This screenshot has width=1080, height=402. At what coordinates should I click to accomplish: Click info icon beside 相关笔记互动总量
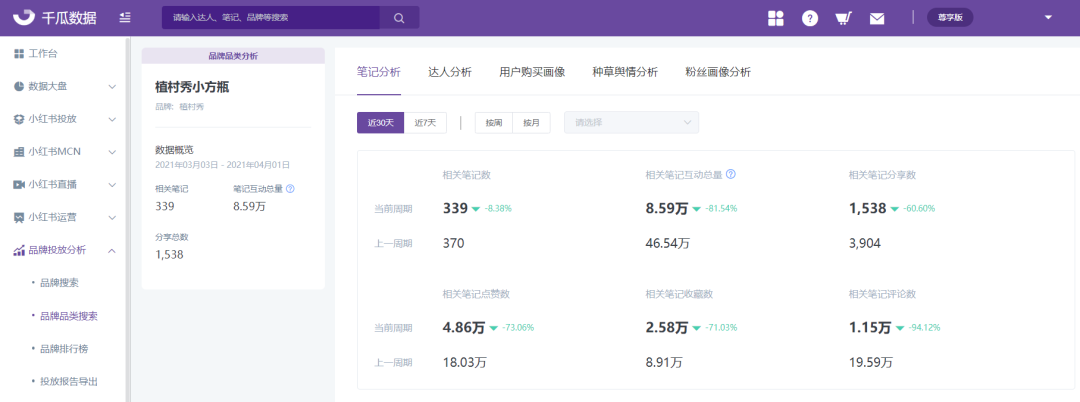point(731,174)
